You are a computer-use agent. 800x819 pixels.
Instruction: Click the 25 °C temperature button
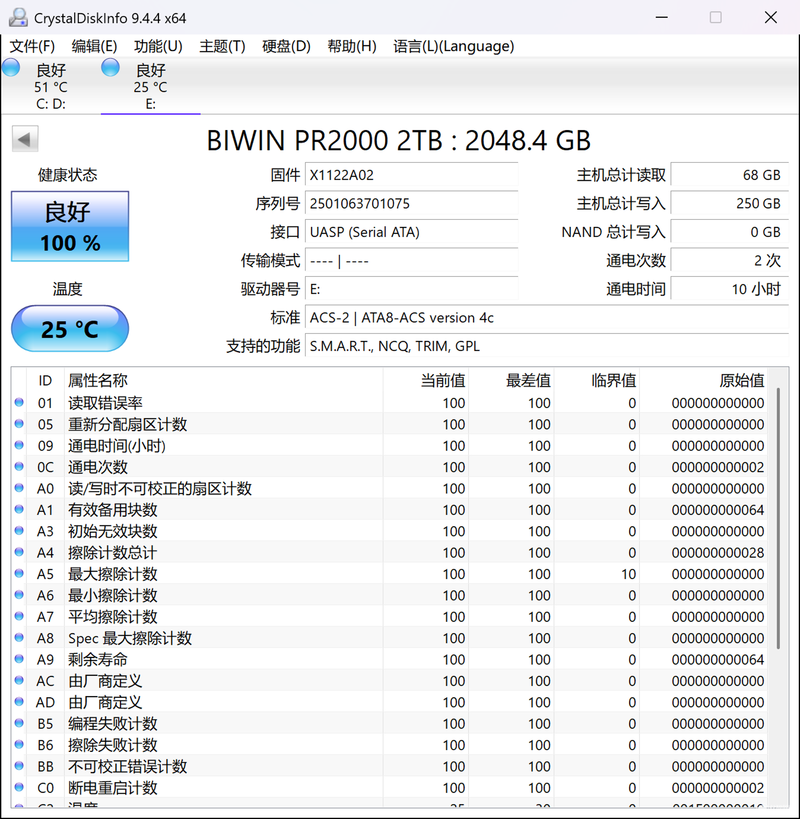70,329
